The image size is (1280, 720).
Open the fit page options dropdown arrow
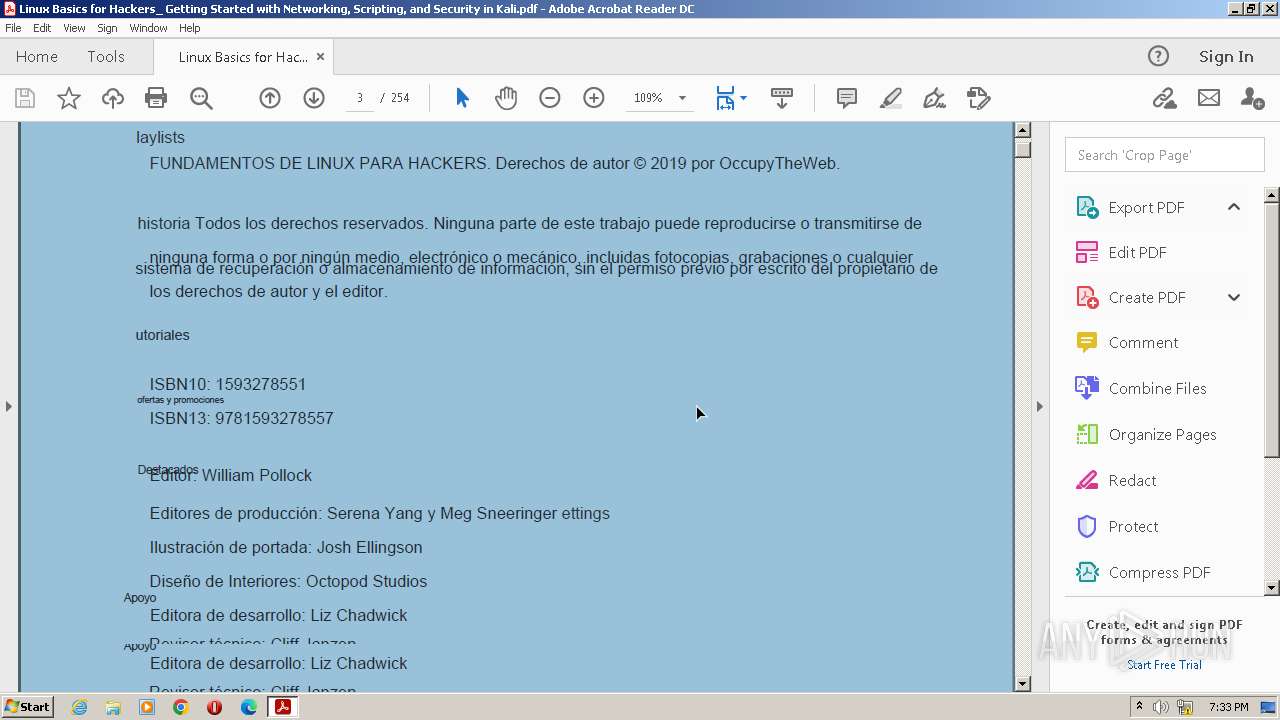pyautogui.click(x=743, y=98)
